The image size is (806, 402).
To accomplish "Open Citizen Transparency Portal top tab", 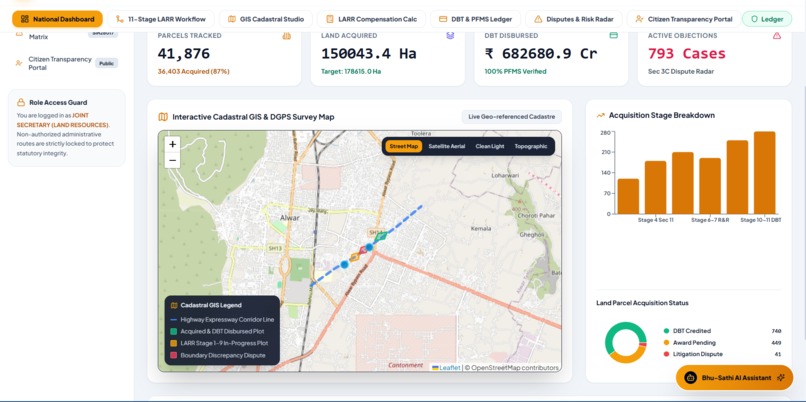I will 684,19.
